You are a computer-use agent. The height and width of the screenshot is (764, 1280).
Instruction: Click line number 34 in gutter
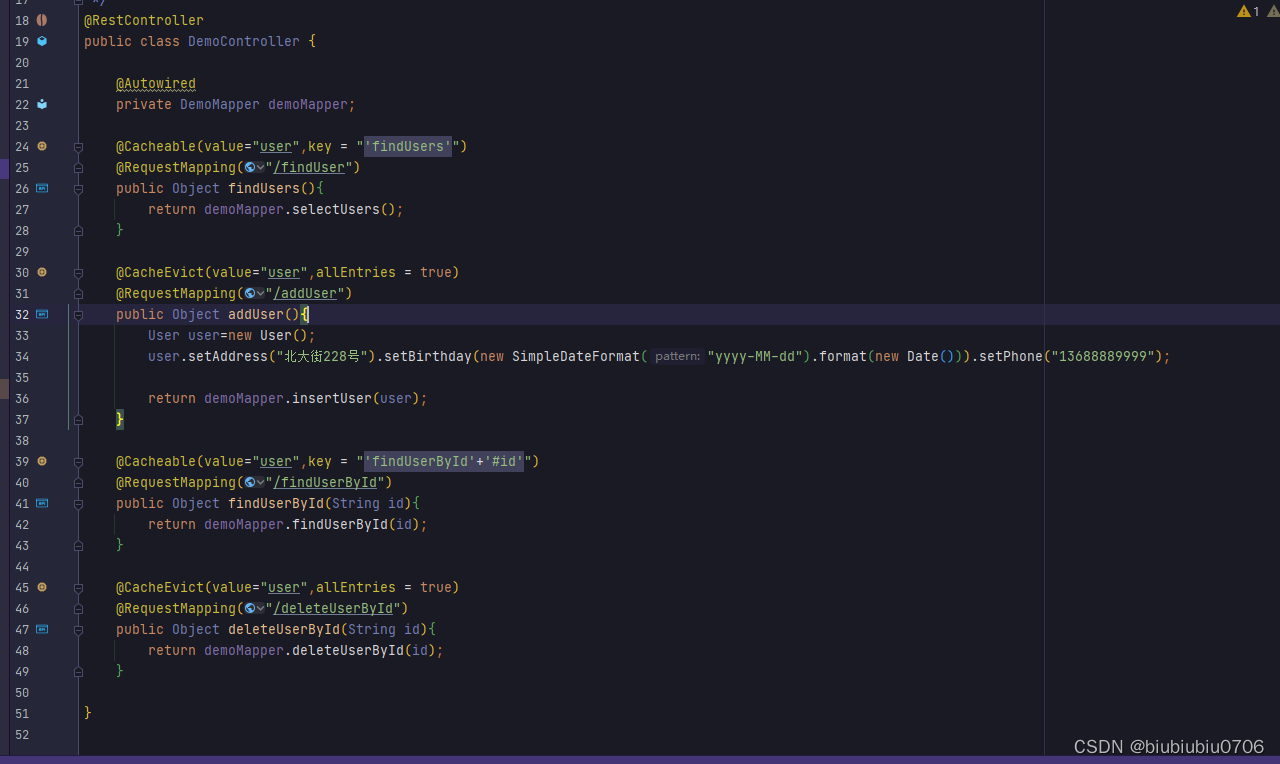point(21,356)
